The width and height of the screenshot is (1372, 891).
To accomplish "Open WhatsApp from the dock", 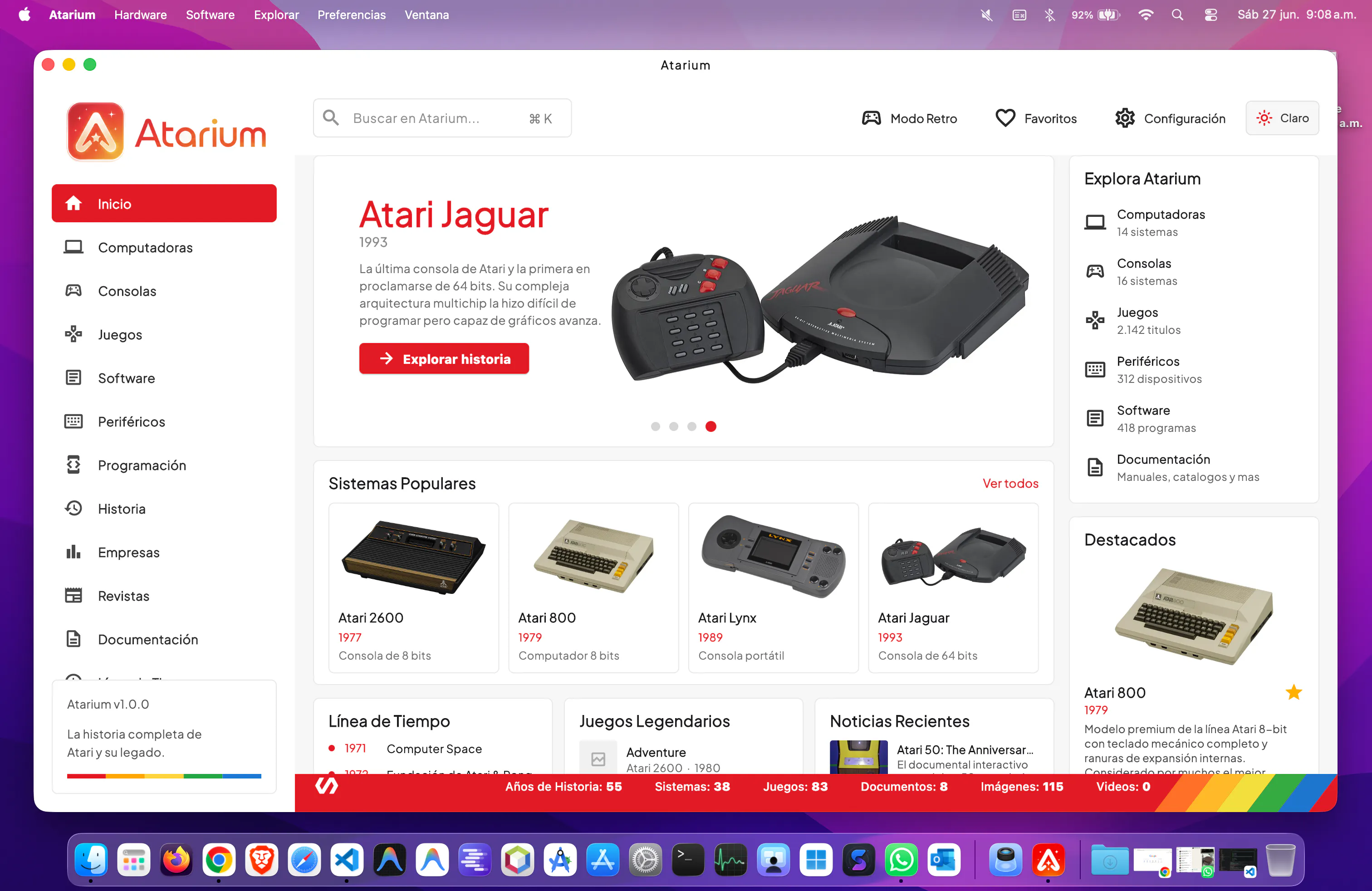I will pyautogui.click(x=901, y=860).
